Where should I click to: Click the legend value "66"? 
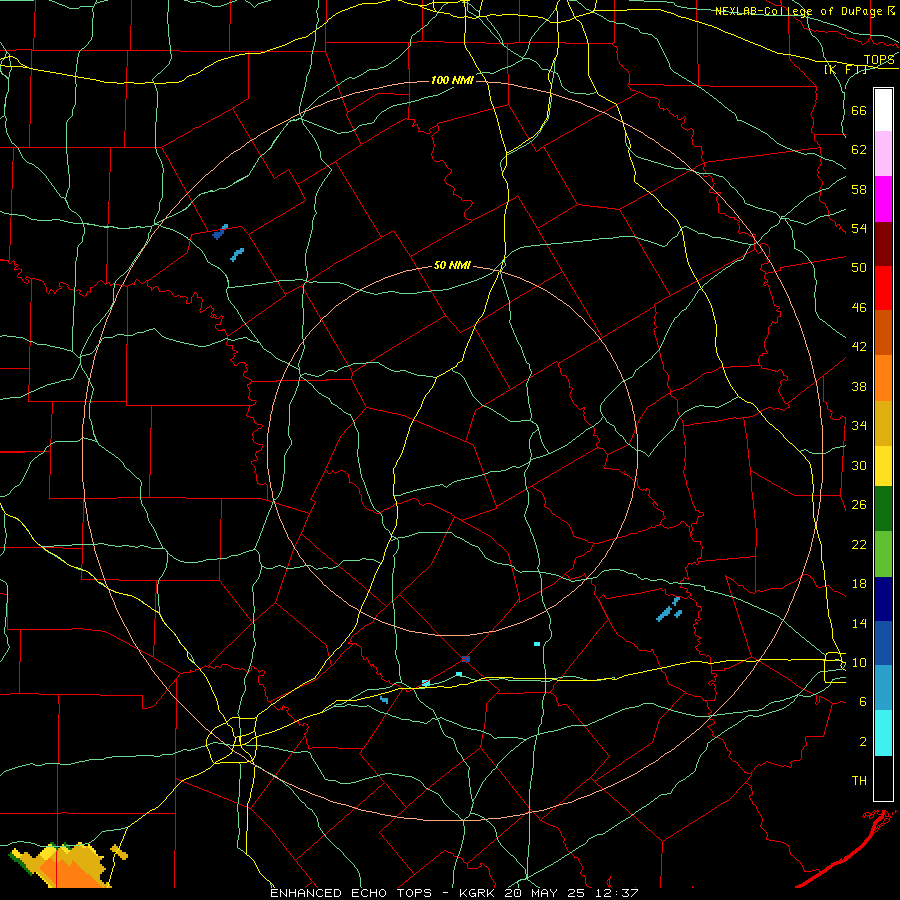pyautogui.click(x=859, y=110)
